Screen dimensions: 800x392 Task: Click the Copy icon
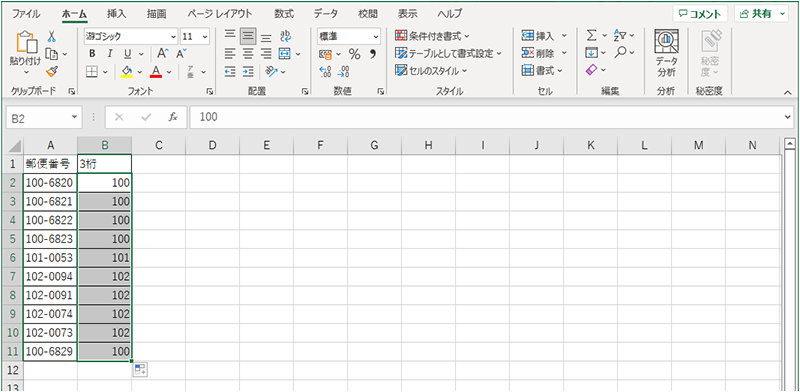click(51, 54)
